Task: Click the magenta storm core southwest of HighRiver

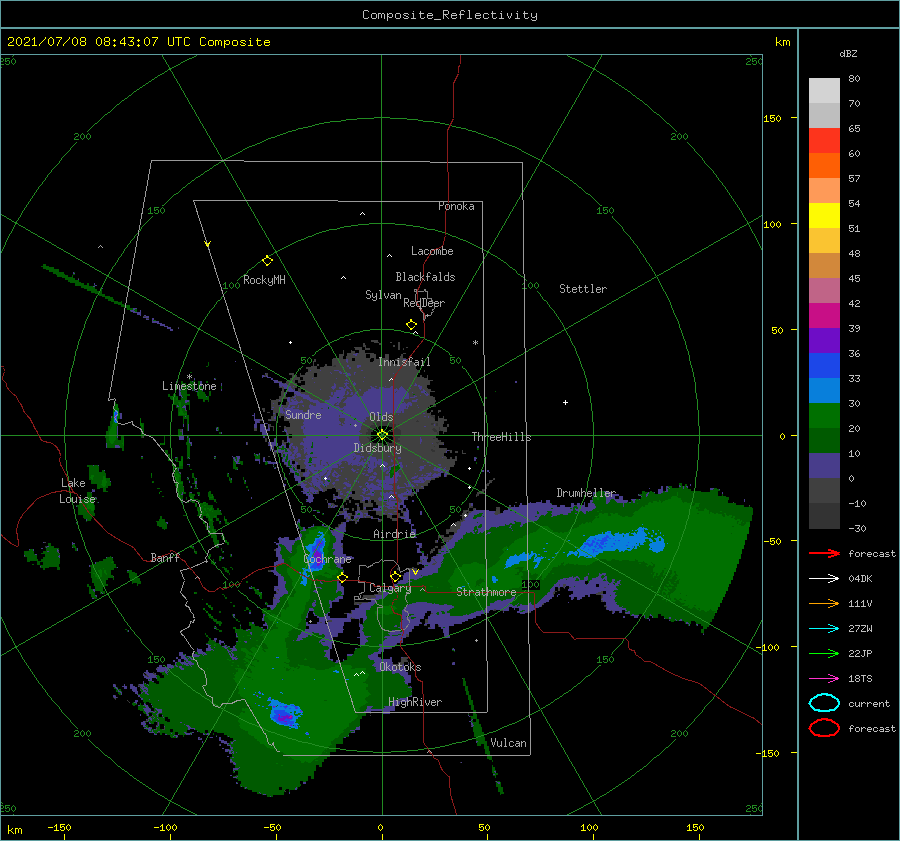Action: [284, 715]
